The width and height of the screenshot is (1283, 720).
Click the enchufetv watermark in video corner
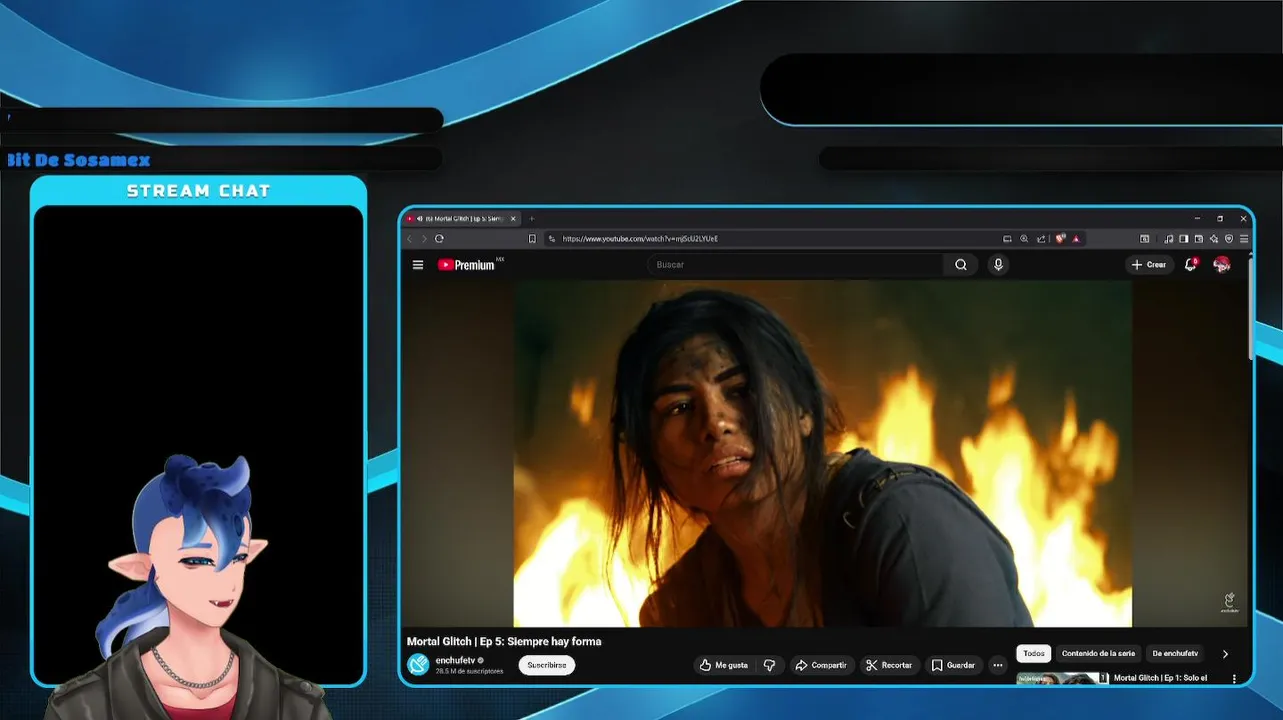[1229, 602]
